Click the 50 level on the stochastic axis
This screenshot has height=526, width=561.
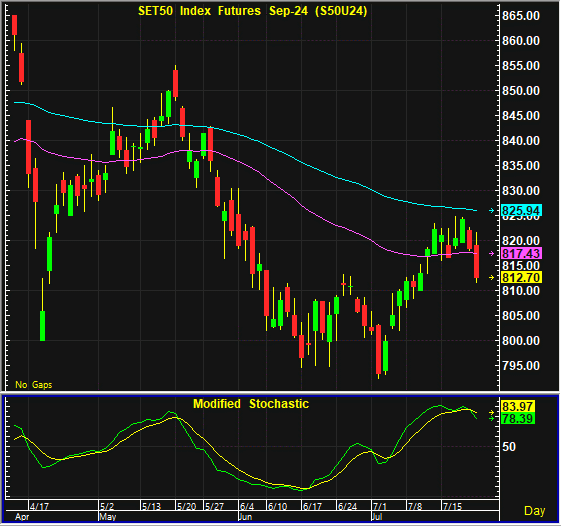509,447
